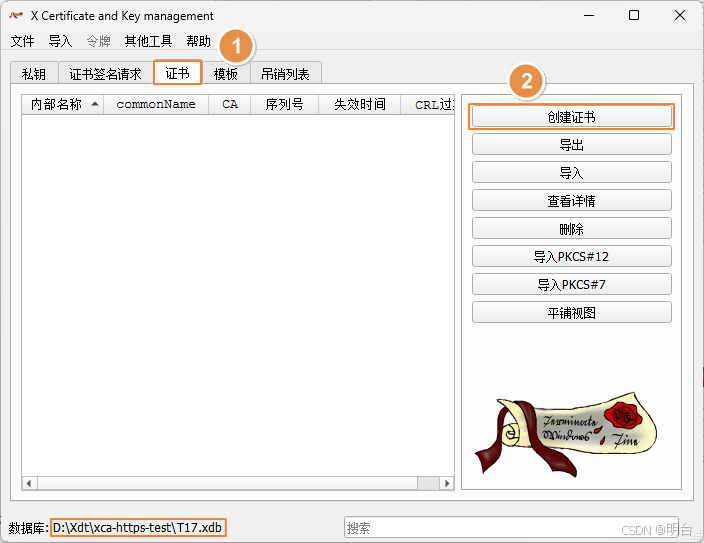
Task: Click the XCA app icon in title bar
Action: click(16, 15)
